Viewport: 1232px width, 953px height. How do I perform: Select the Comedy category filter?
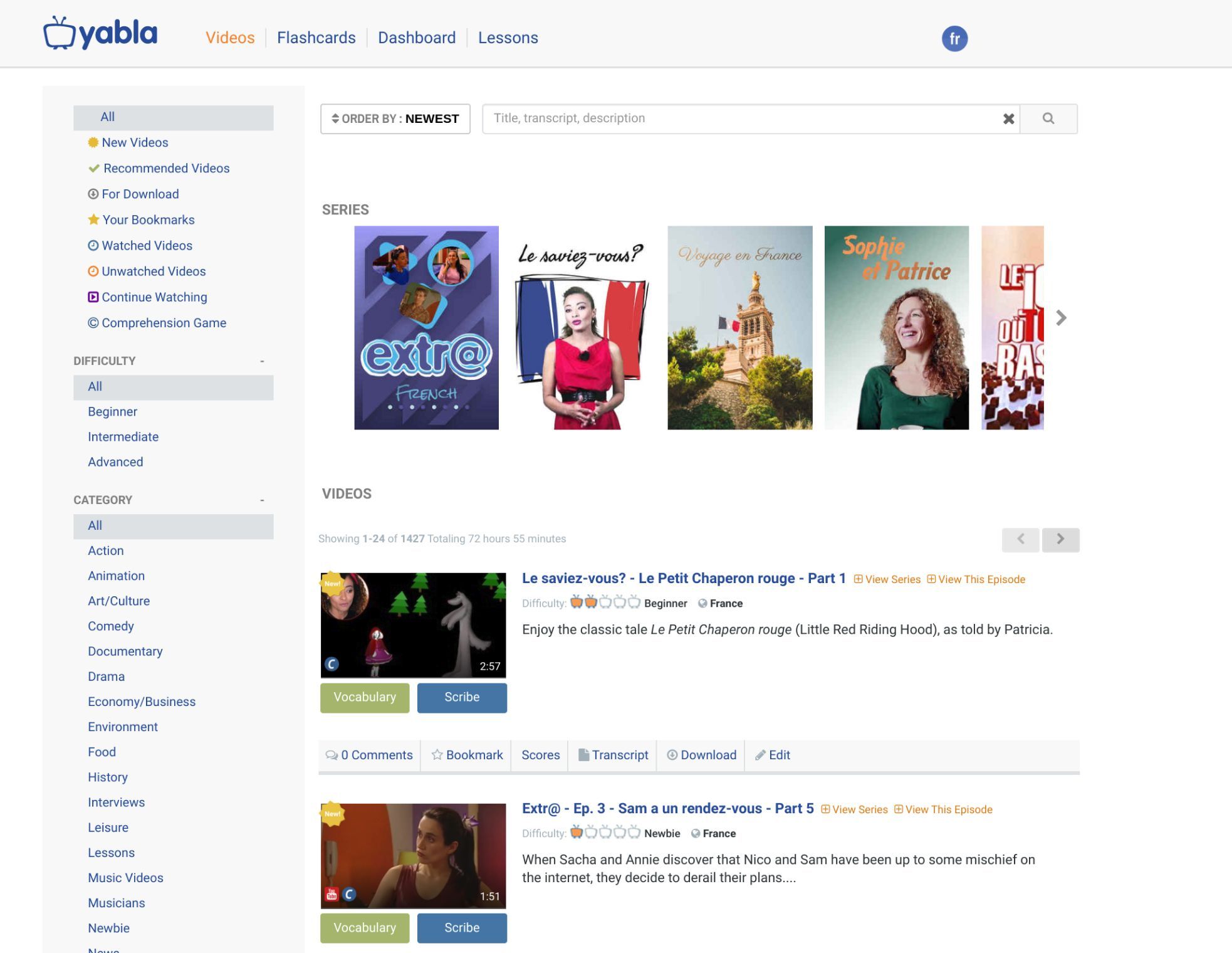[111, 626]
